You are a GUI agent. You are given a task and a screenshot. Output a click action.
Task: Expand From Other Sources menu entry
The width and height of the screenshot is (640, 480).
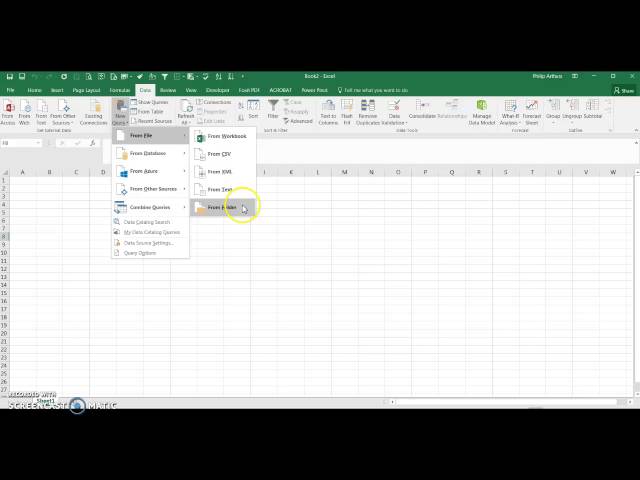pos(150,189)
